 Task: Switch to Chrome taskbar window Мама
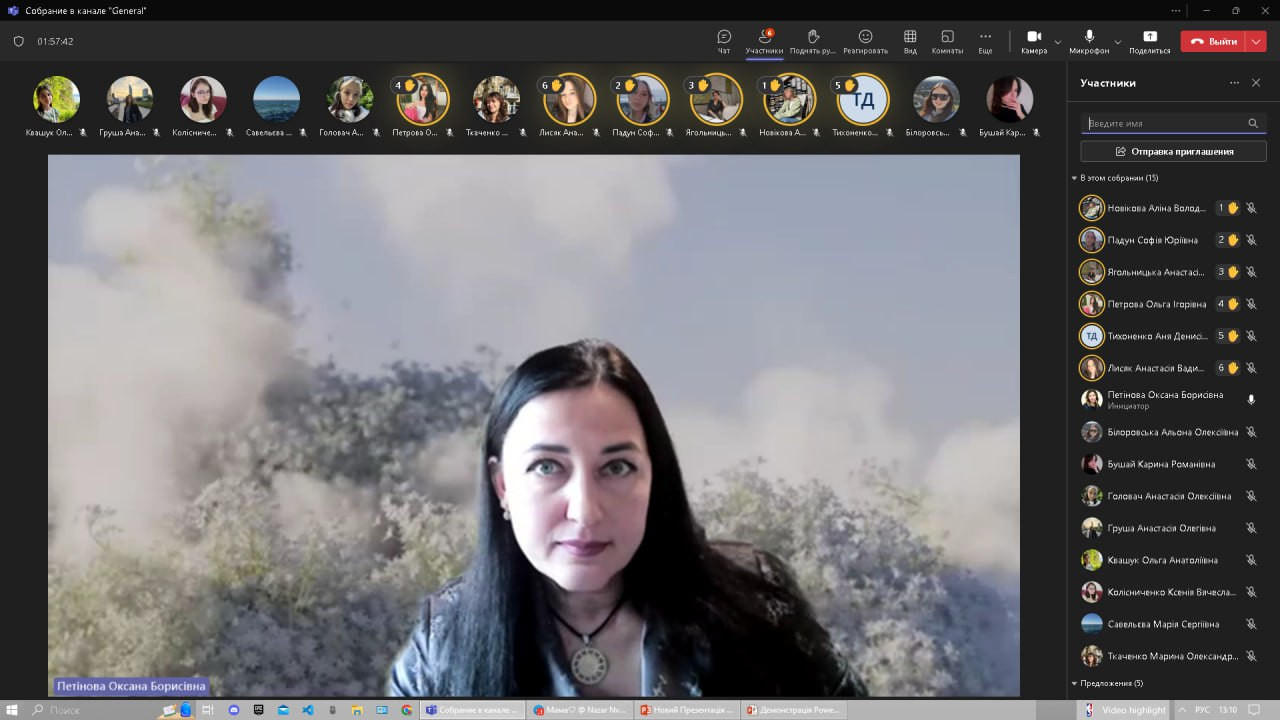[580, 710]
